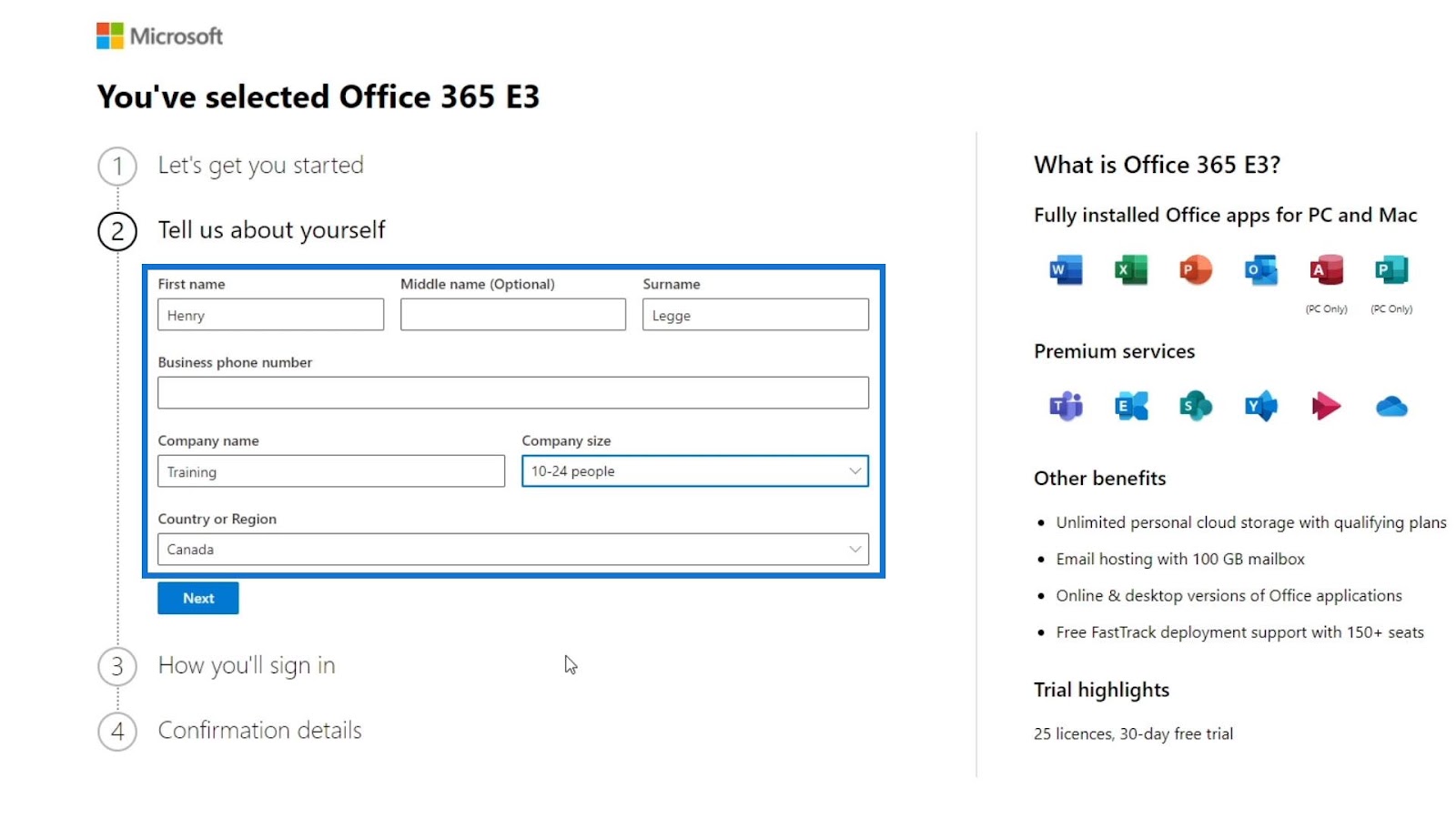Click the step 1 circle icon
The width and height of the screenshot is (1456, 819).
pos(117,167)
